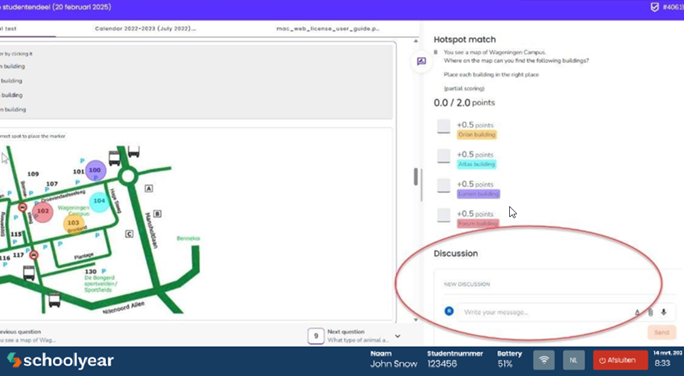Click the text formatting icon in the message box

click(x=637, y=312)
